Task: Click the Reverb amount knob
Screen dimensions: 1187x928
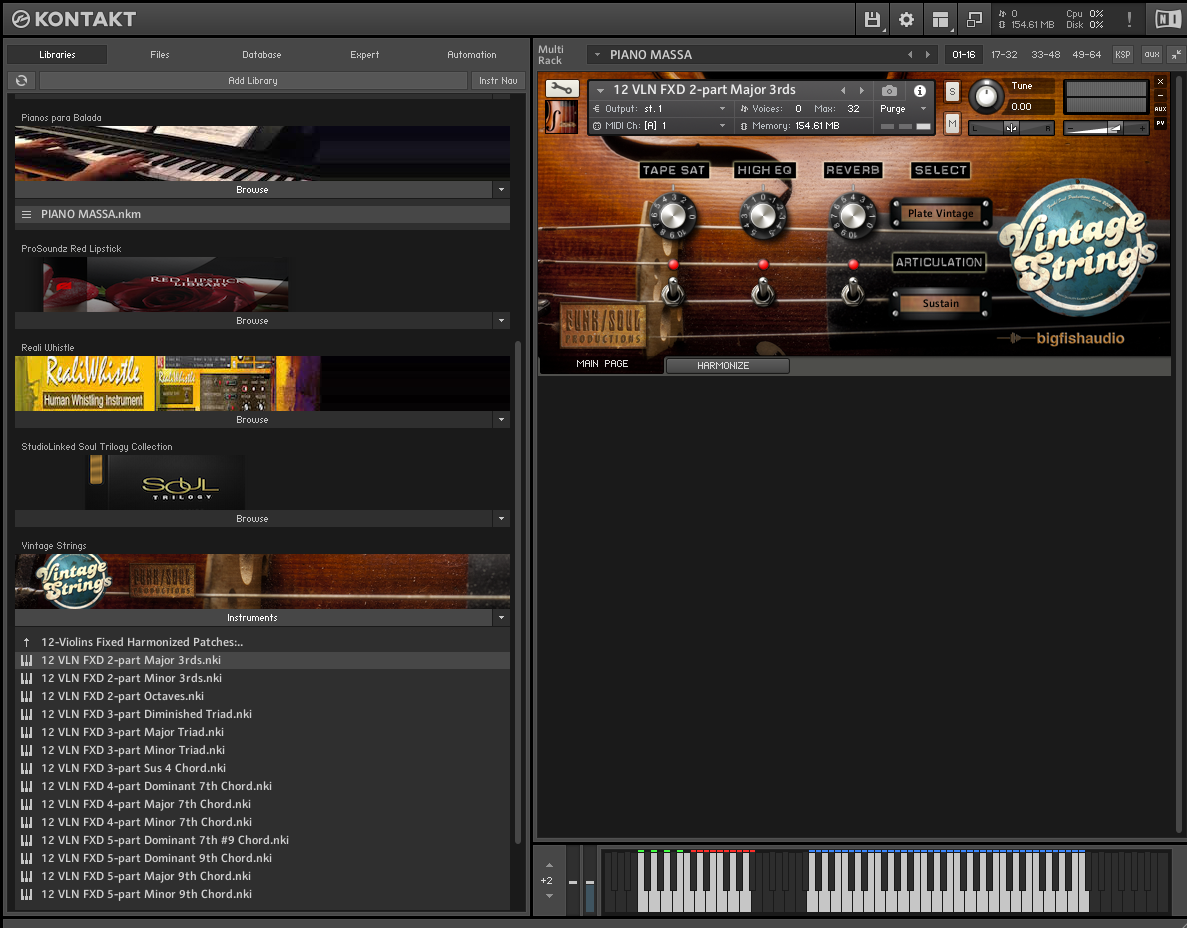Action: 852,216
